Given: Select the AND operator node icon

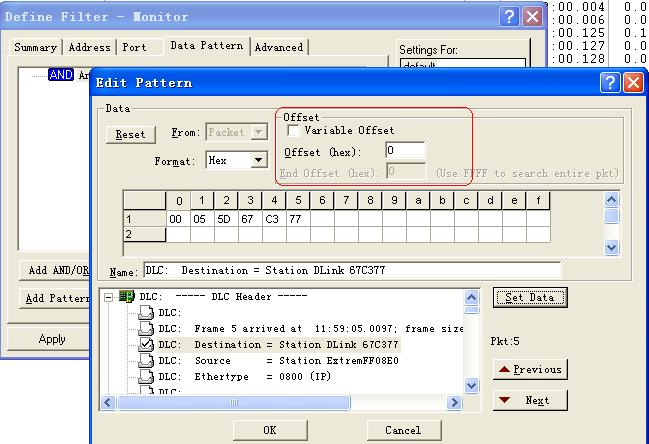Looking at the screenshot, I should 60,75.
